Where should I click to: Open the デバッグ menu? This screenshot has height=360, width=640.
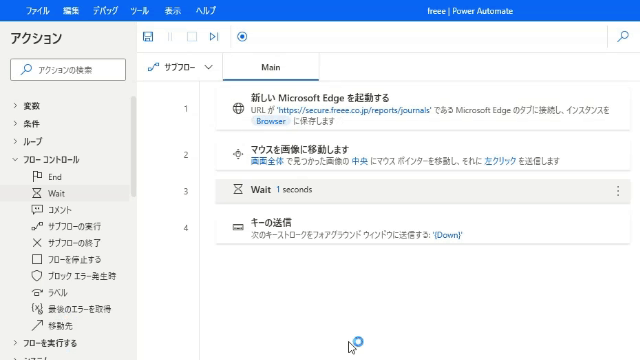105,11
